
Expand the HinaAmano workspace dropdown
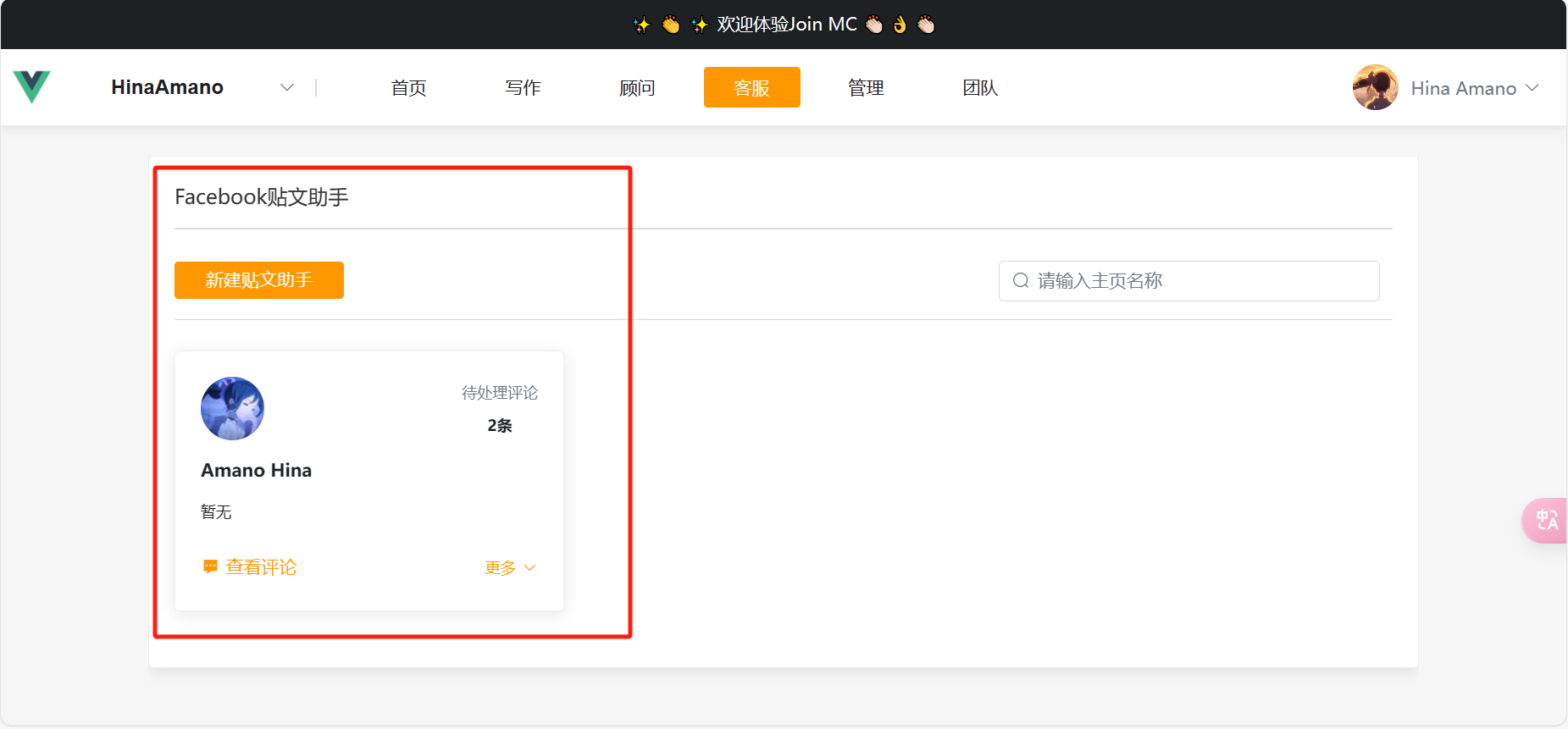[287, 88]
